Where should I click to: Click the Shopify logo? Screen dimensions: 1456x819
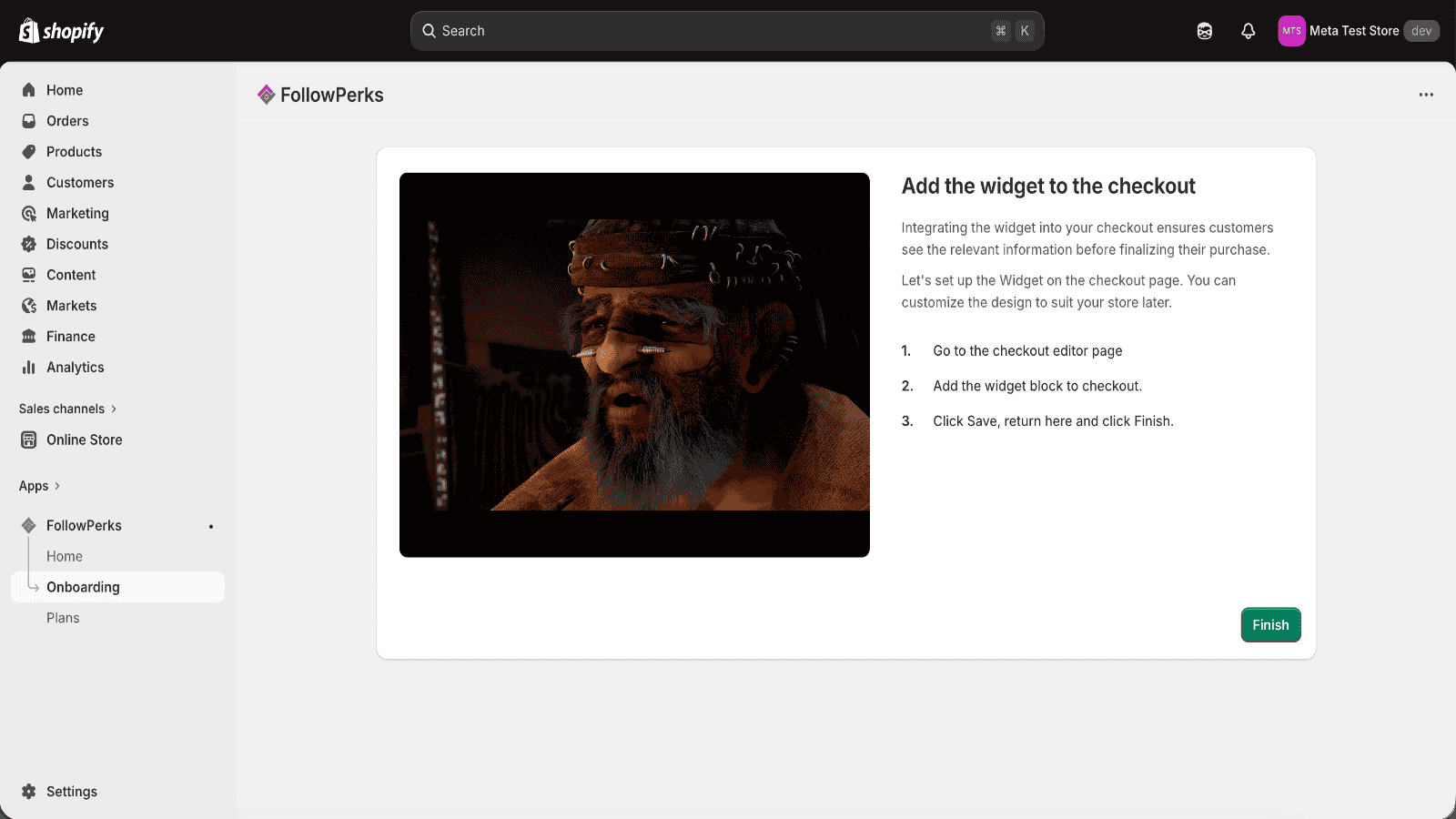(61, 31)
